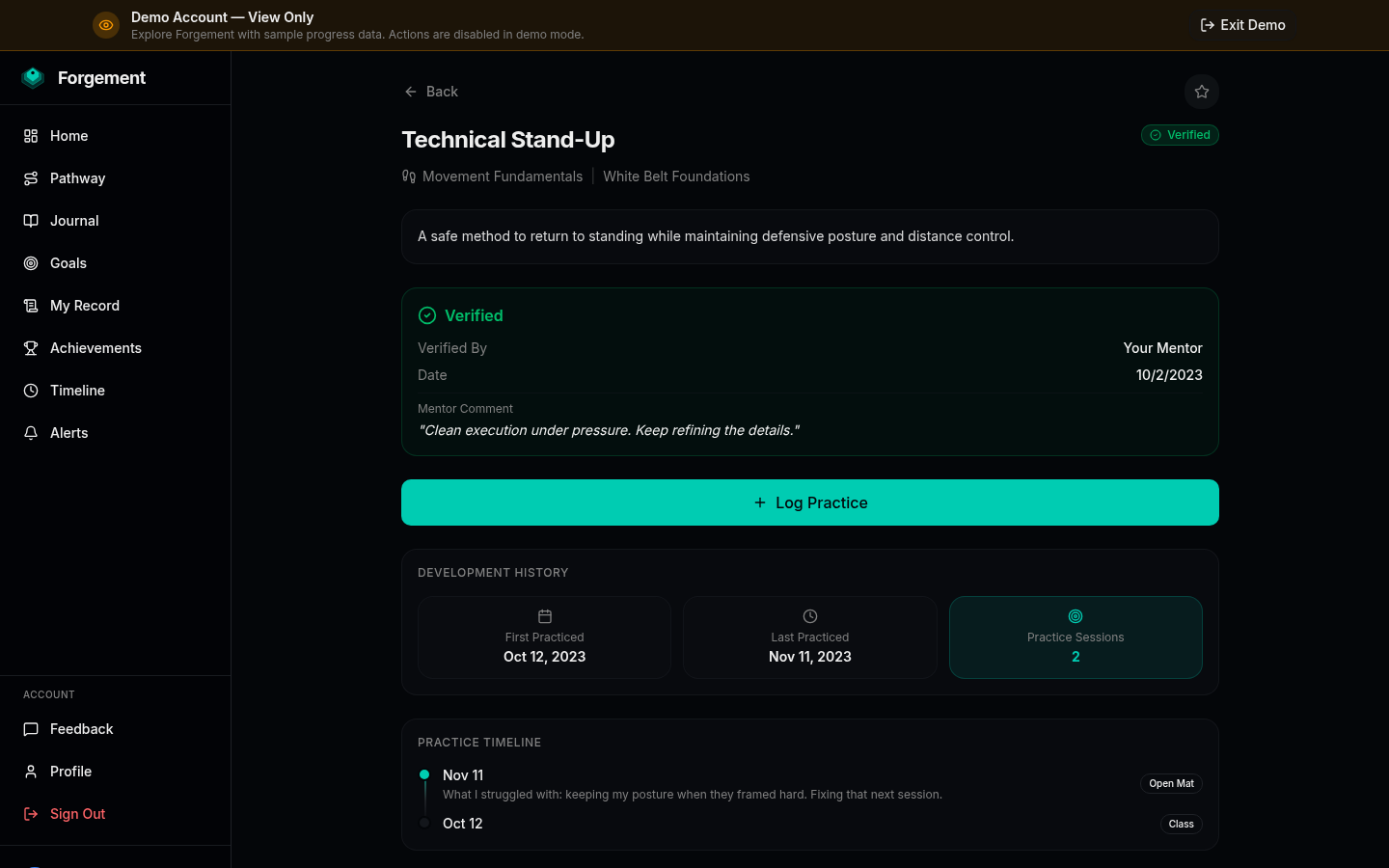
Task: Go Back to the previous page
Action: pyautogui.click(x=431, y=92)
